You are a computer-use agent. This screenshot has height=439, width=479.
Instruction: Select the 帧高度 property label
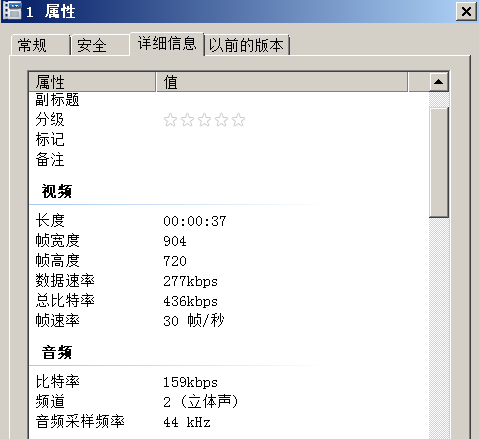[x=57, y=260]
